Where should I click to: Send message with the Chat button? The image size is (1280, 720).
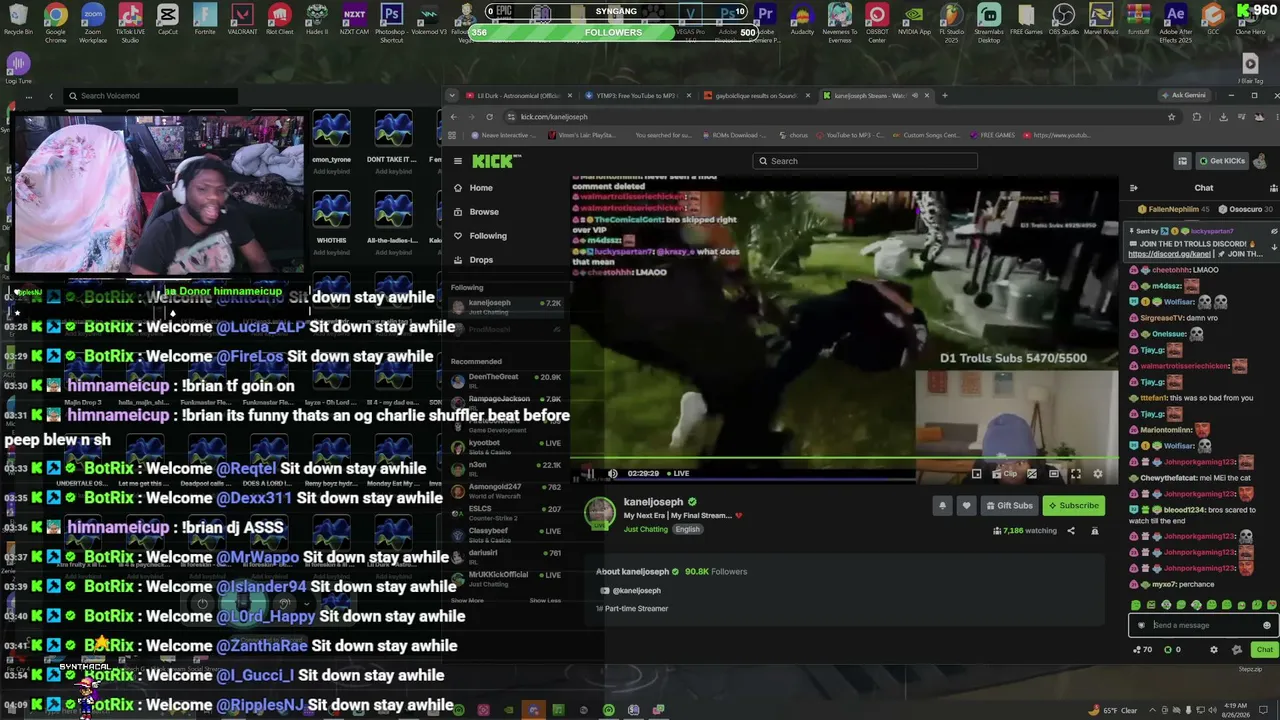click(1264, 650)
